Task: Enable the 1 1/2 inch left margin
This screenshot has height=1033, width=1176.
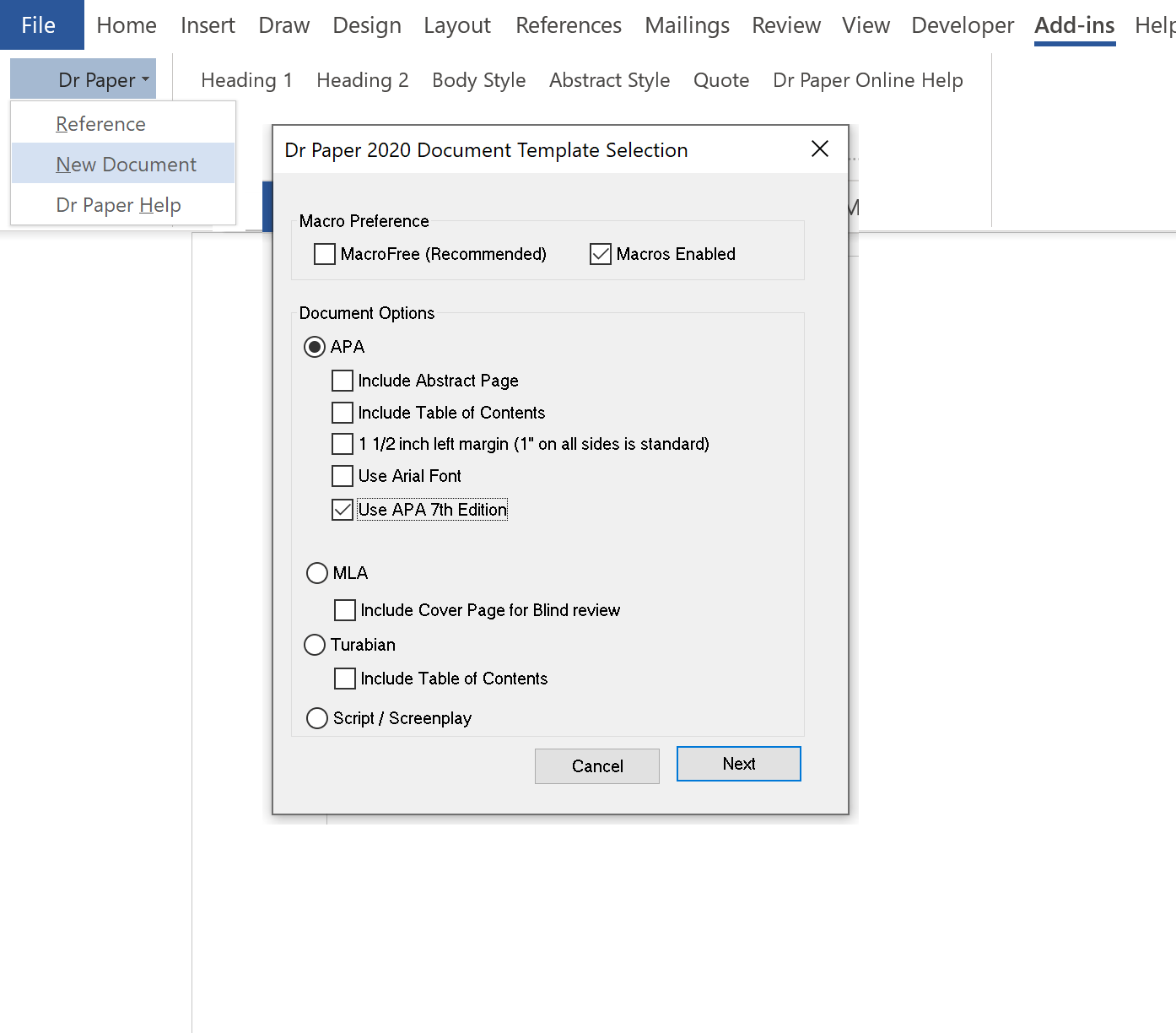Action: tap(343, 444)
